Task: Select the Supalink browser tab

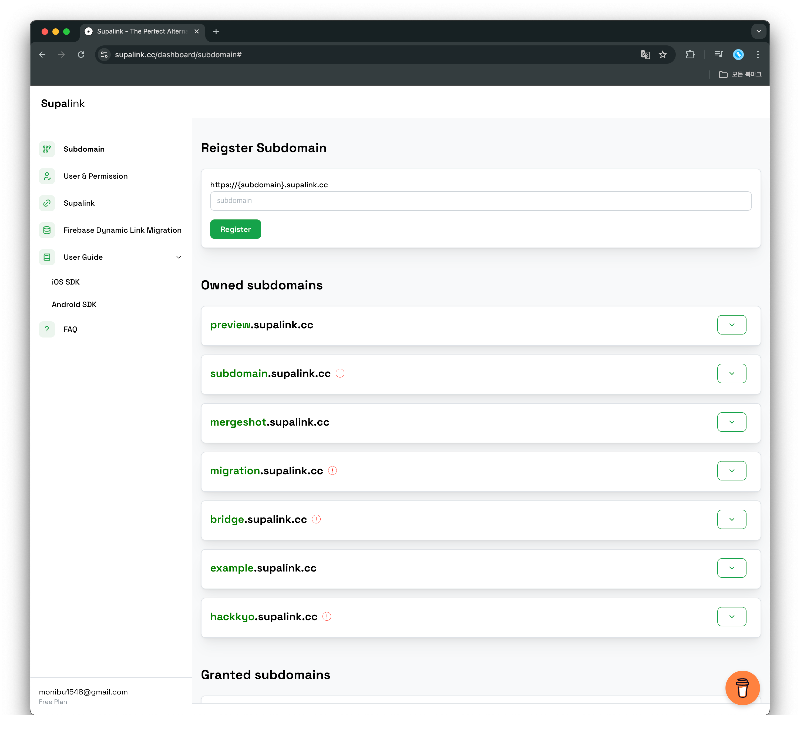Action: 142,32
